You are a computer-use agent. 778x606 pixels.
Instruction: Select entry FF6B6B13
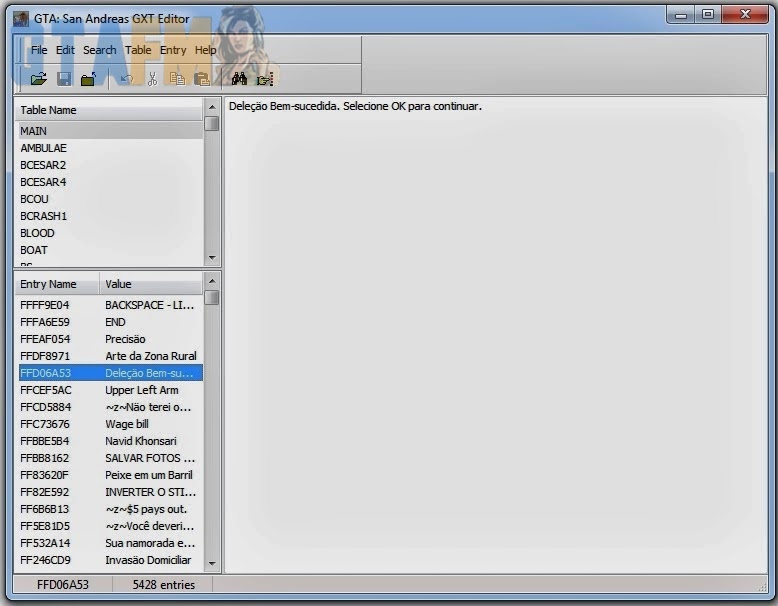tap(110, 509)
